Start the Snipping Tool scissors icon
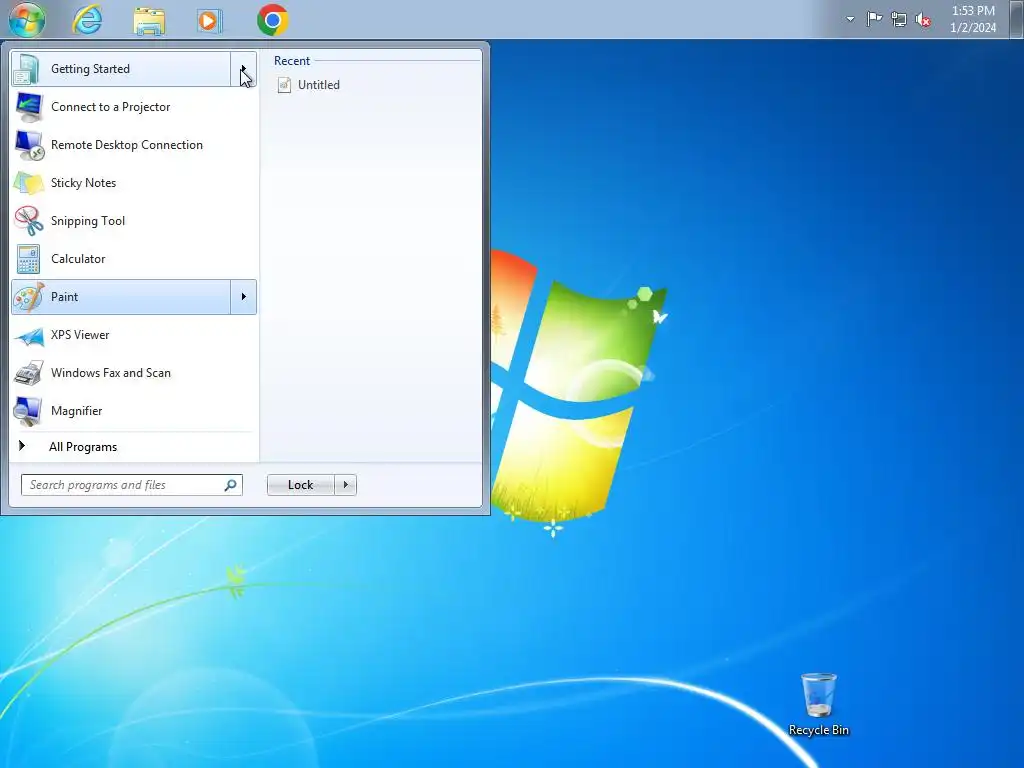Image resolution: width=1024 pixels, height=768 pixels. 28,221
